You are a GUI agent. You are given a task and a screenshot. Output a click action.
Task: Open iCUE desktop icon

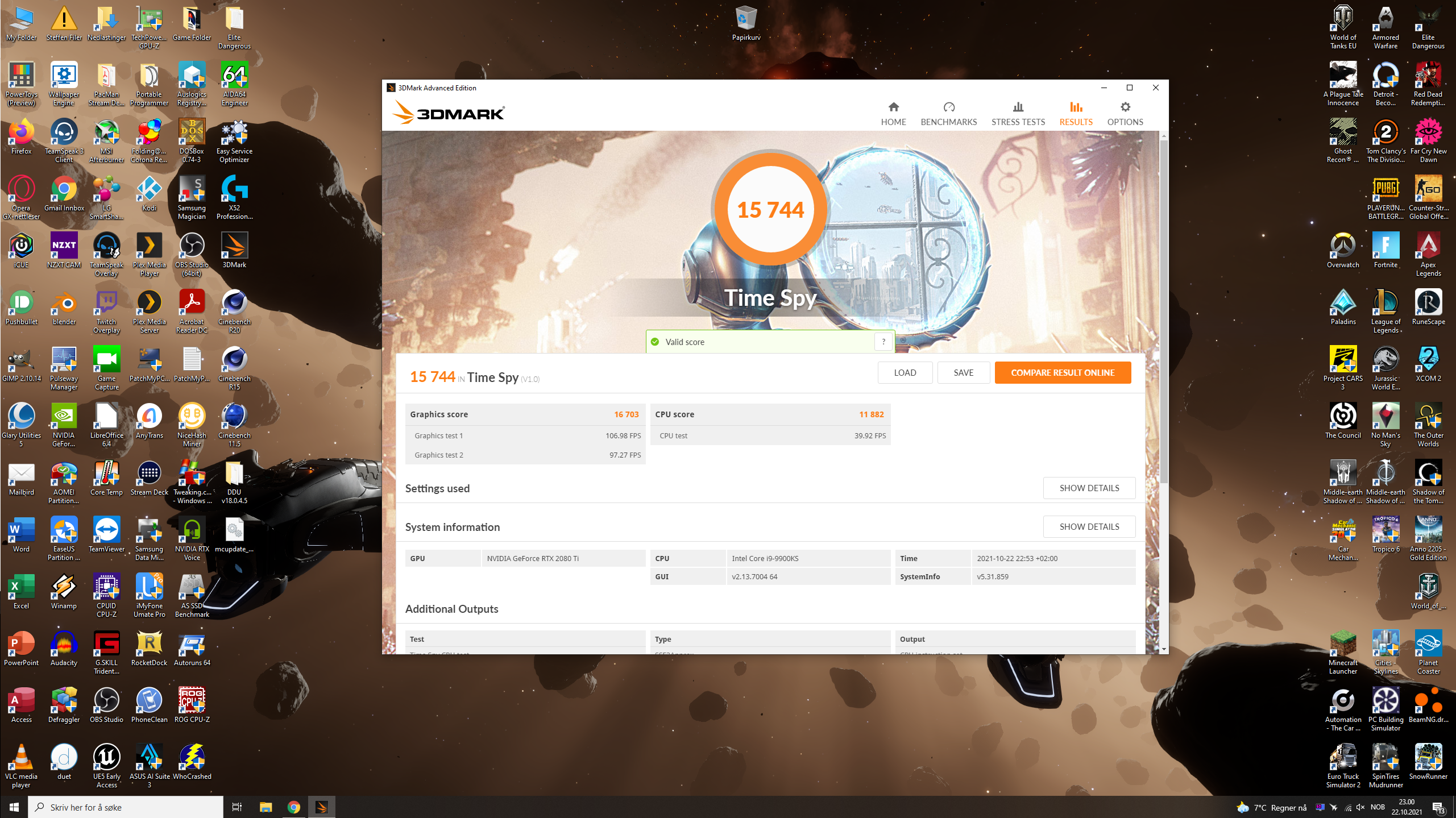coord(21,251)
